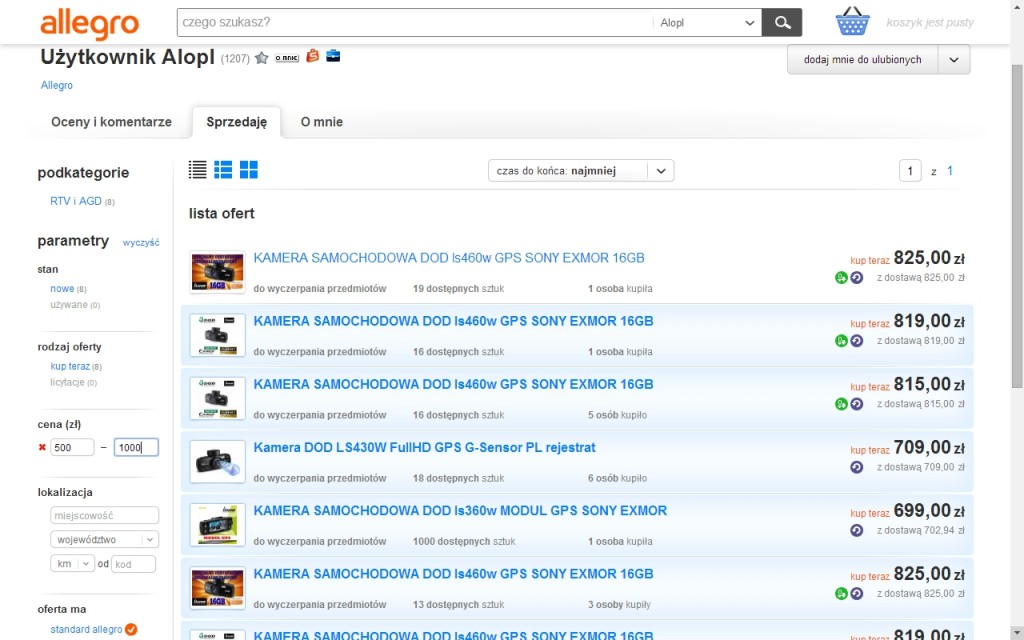The height and width of the screenshot is (640, 1024).
Task: Click maximum price field with 1000
Action: (x=136, y=447)
